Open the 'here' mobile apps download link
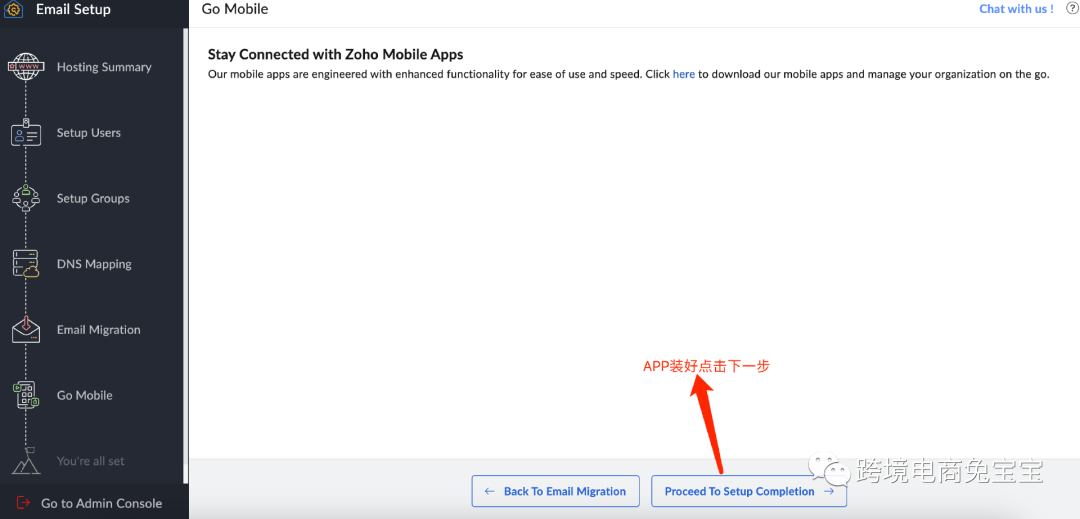This screenshot has width=1080, height=519. click(683, 74)
